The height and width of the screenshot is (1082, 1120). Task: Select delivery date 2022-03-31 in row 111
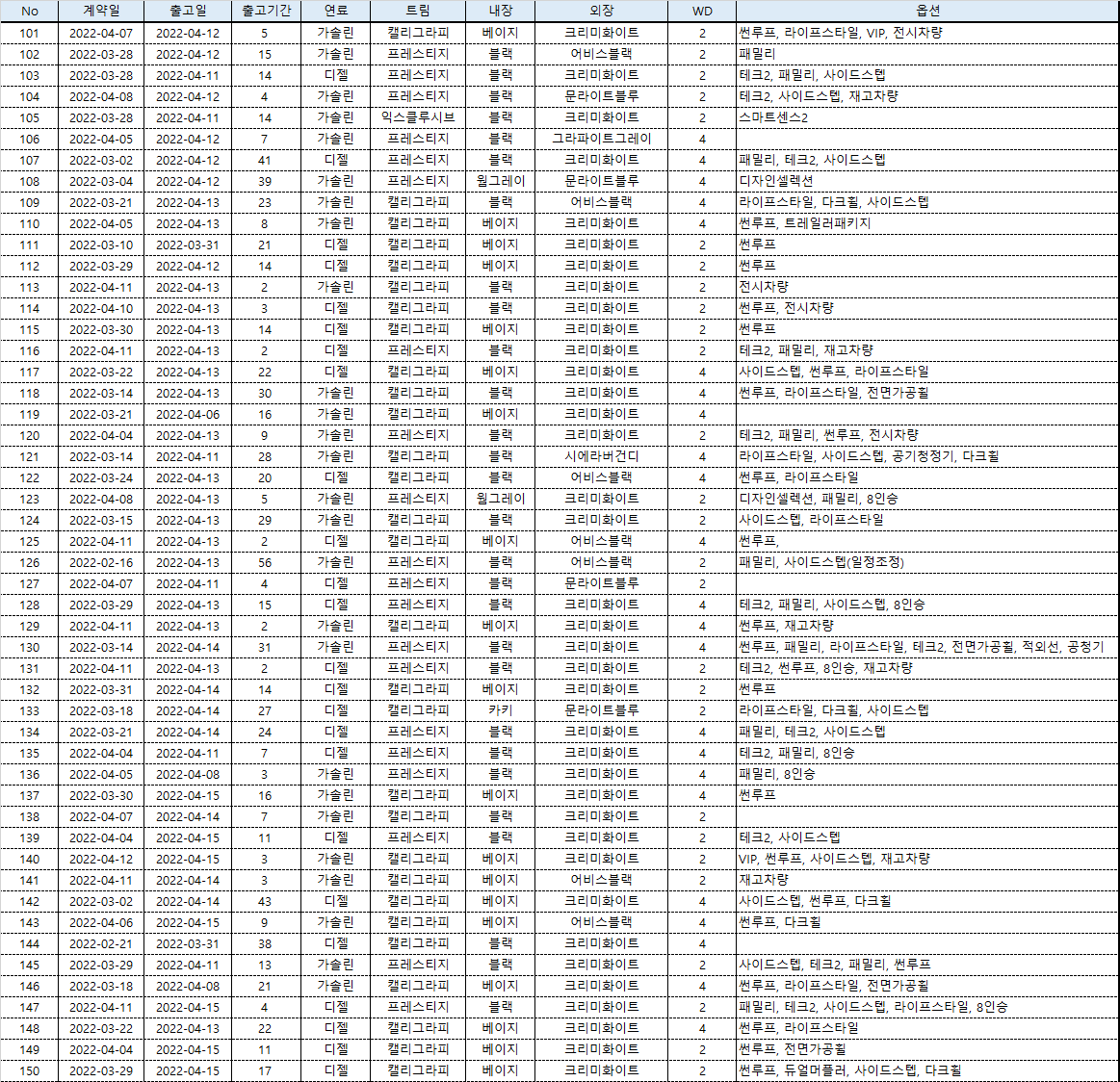[x=188, y=245]
